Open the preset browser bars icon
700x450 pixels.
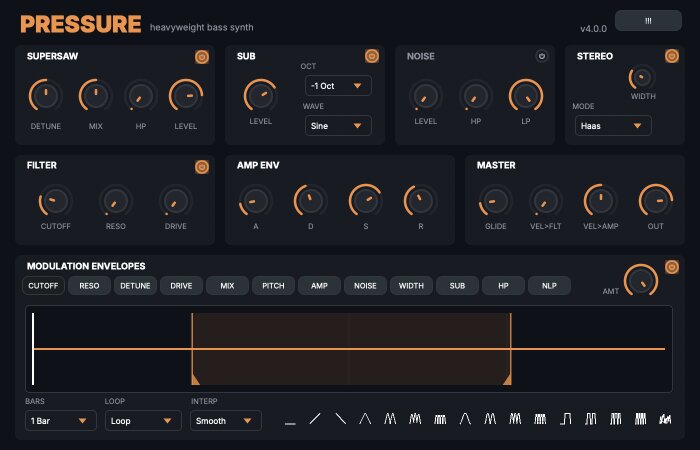point(648,21)
